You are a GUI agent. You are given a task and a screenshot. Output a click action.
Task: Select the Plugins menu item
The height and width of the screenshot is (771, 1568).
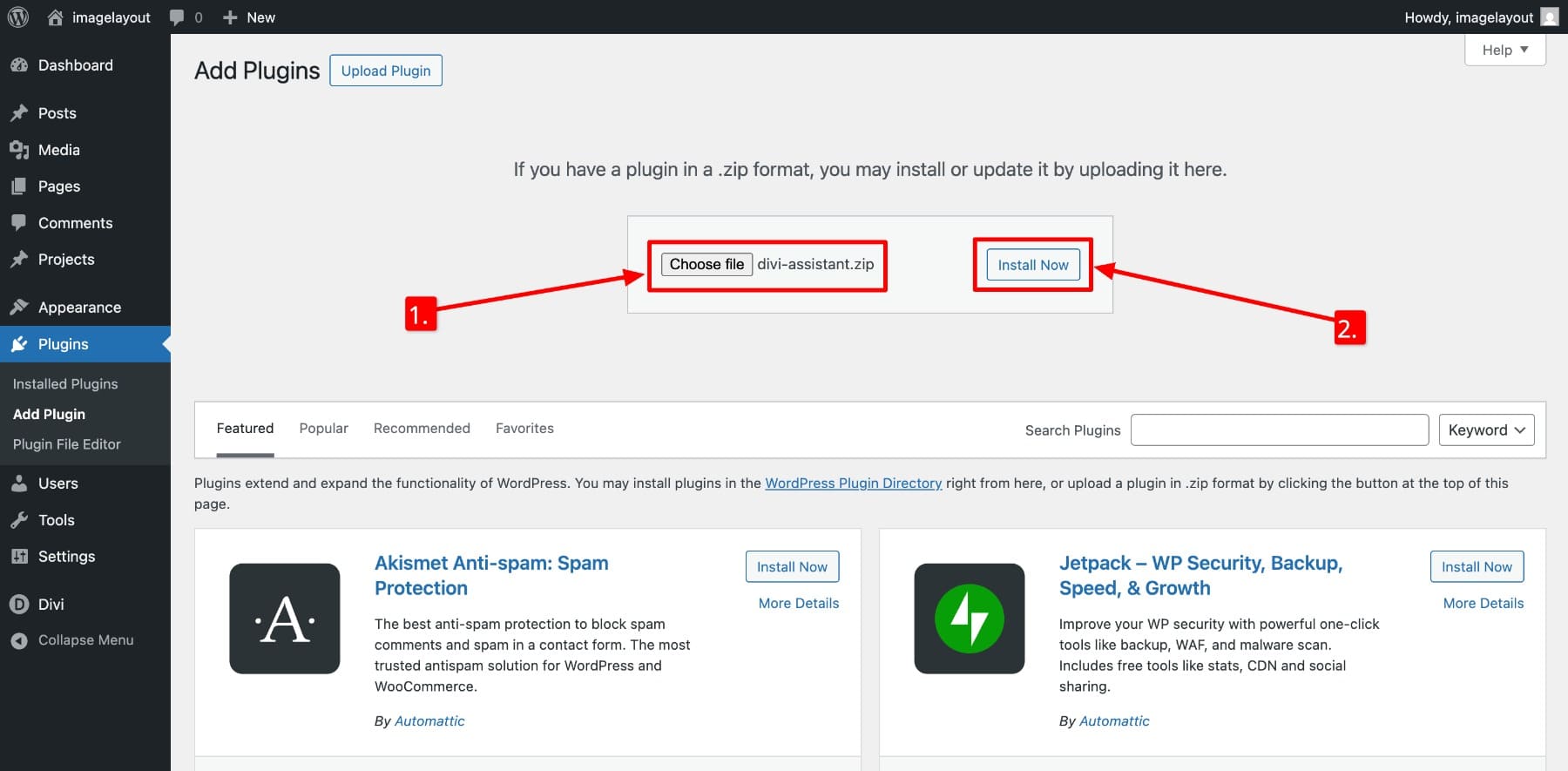[85, 344]
